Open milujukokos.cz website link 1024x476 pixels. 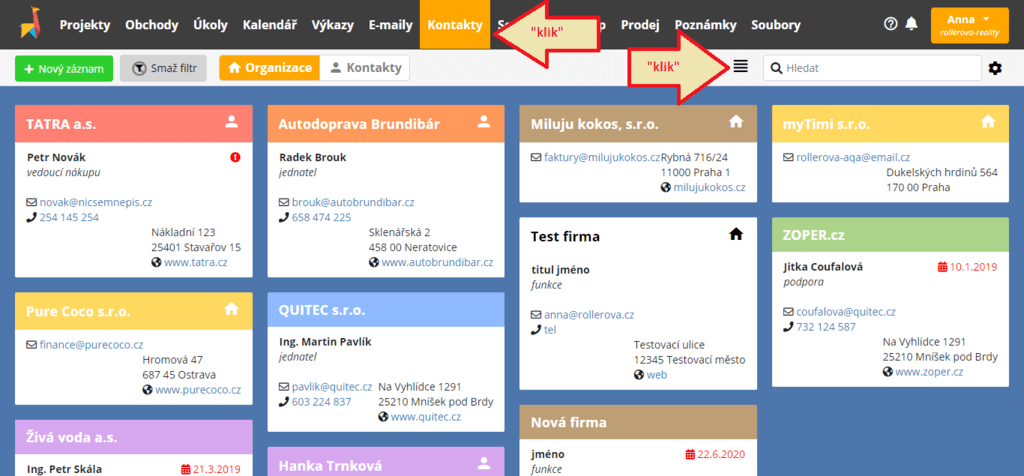(x=709, y=187)
